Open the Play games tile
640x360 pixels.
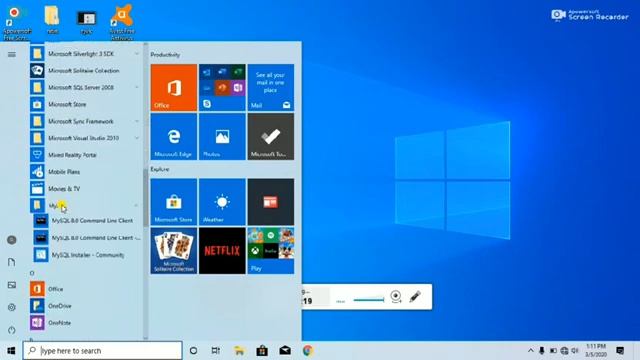271,251
